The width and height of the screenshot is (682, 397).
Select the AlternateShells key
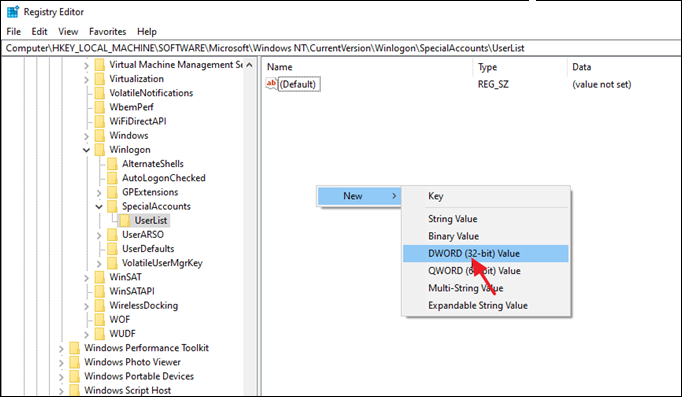click(153, 164)
